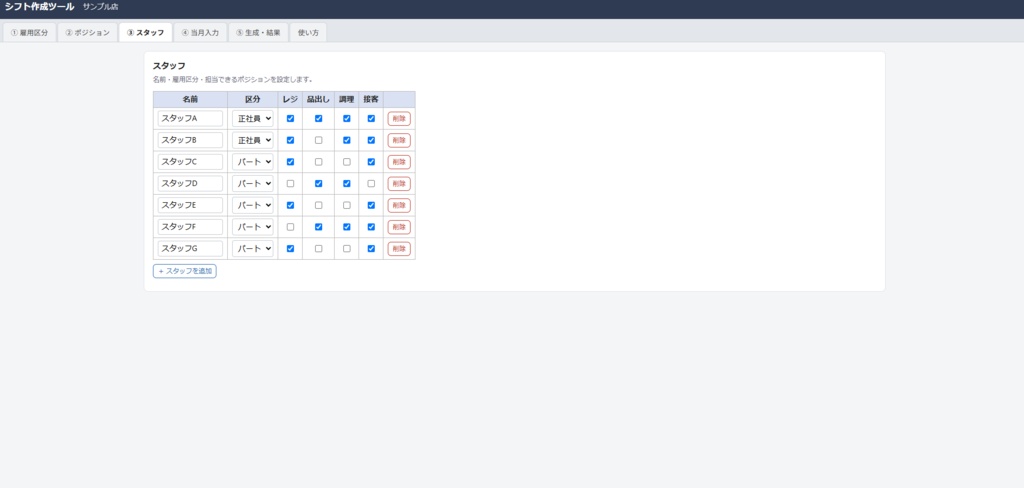The image size is (1024, 488).
Task: Check 調理 for スタッフG
Action: click(347, 248)
